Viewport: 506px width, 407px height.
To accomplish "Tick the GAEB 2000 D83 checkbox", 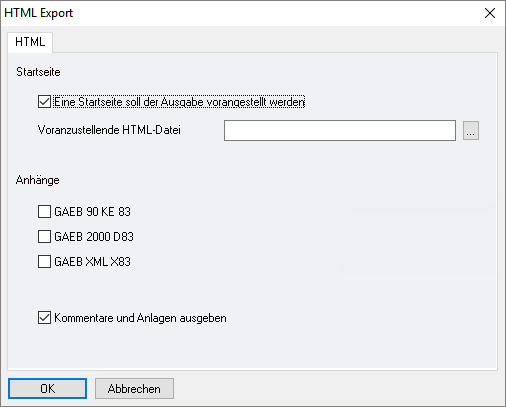I will coord(44,237).
